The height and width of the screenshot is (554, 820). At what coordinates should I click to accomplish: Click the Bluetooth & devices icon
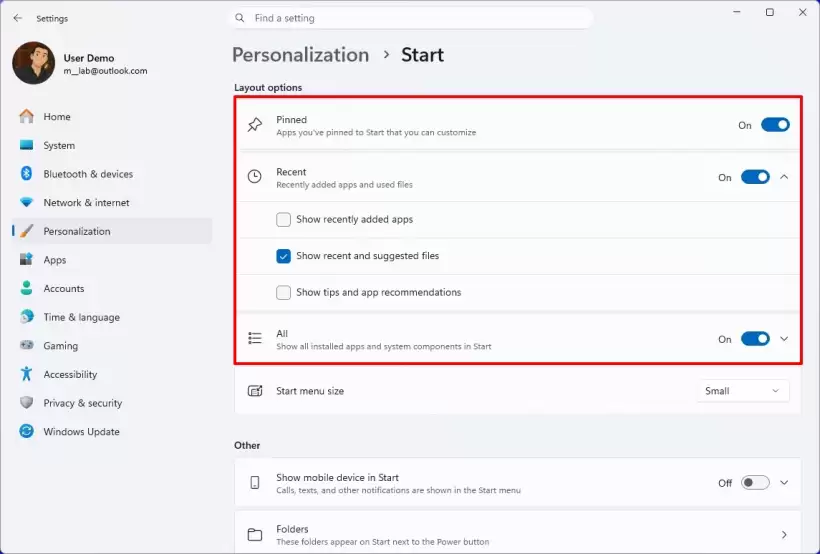point(26,173)
